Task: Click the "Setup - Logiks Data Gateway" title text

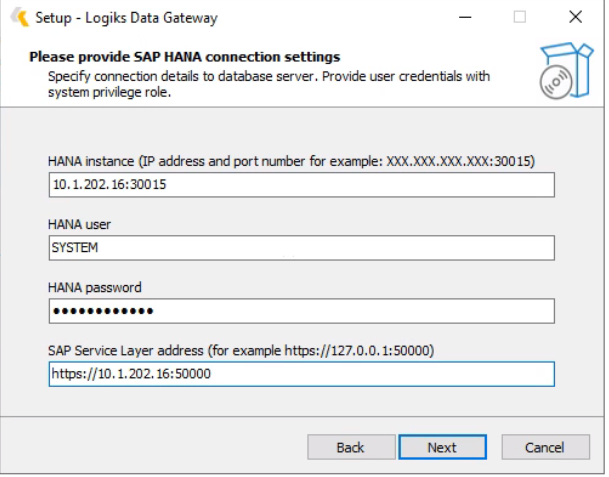Action: 127,17
